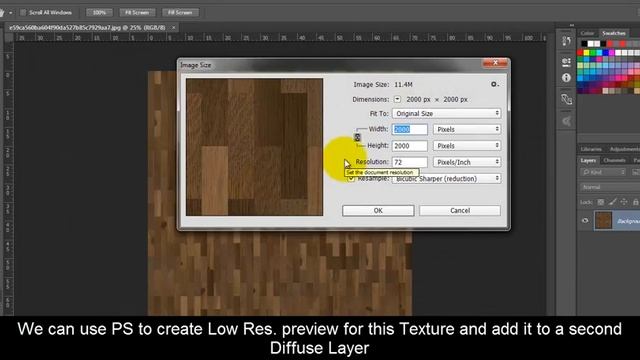Click the lock all padlock icon
The width and height of the screenshot is (640, 360).
(636, 202)
